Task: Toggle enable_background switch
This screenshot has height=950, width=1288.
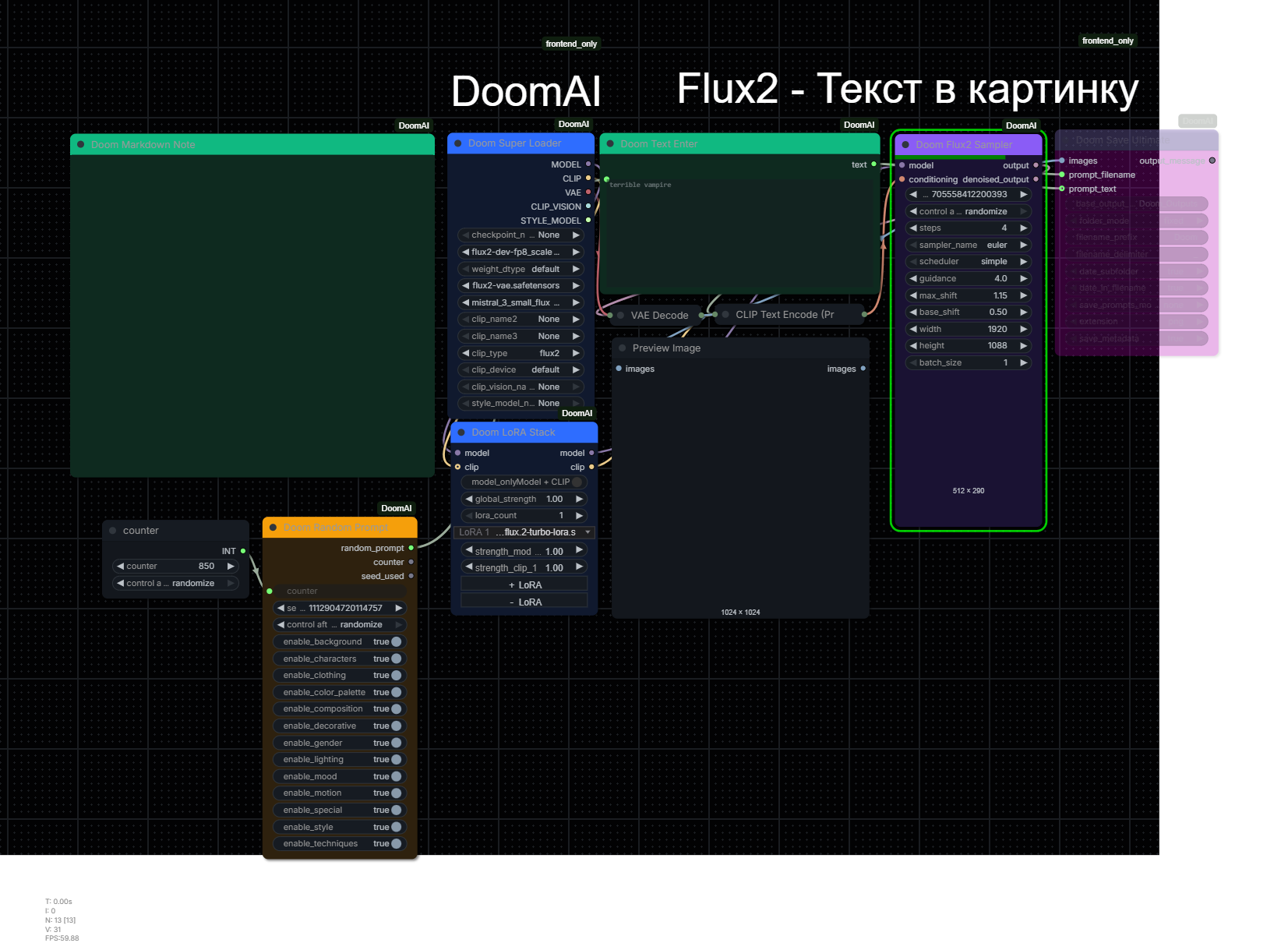Action: [397, 642]
